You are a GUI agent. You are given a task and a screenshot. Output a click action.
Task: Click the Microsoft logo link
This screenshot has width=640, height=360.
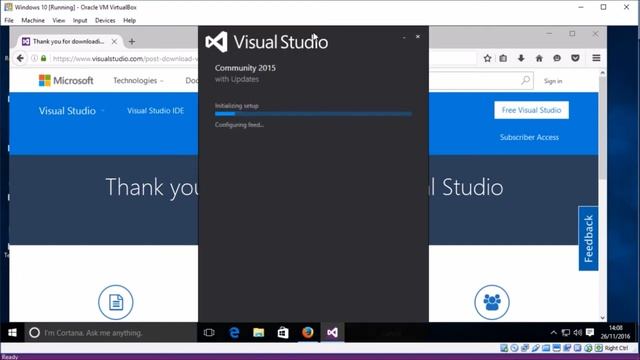click(x=66, y=80)
